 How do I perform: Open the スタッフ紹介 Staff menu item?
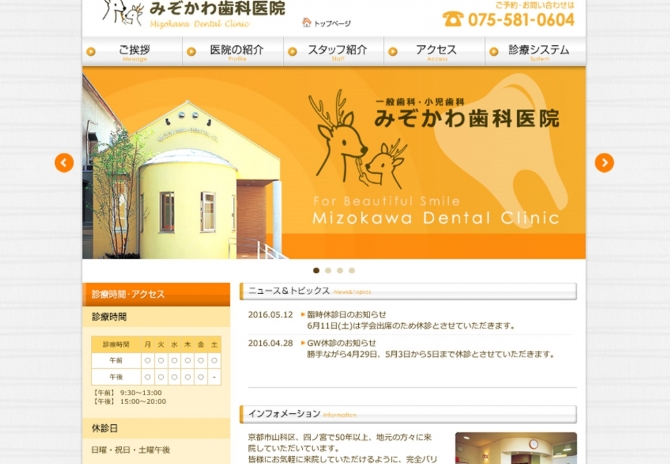[x=334, y=51]
